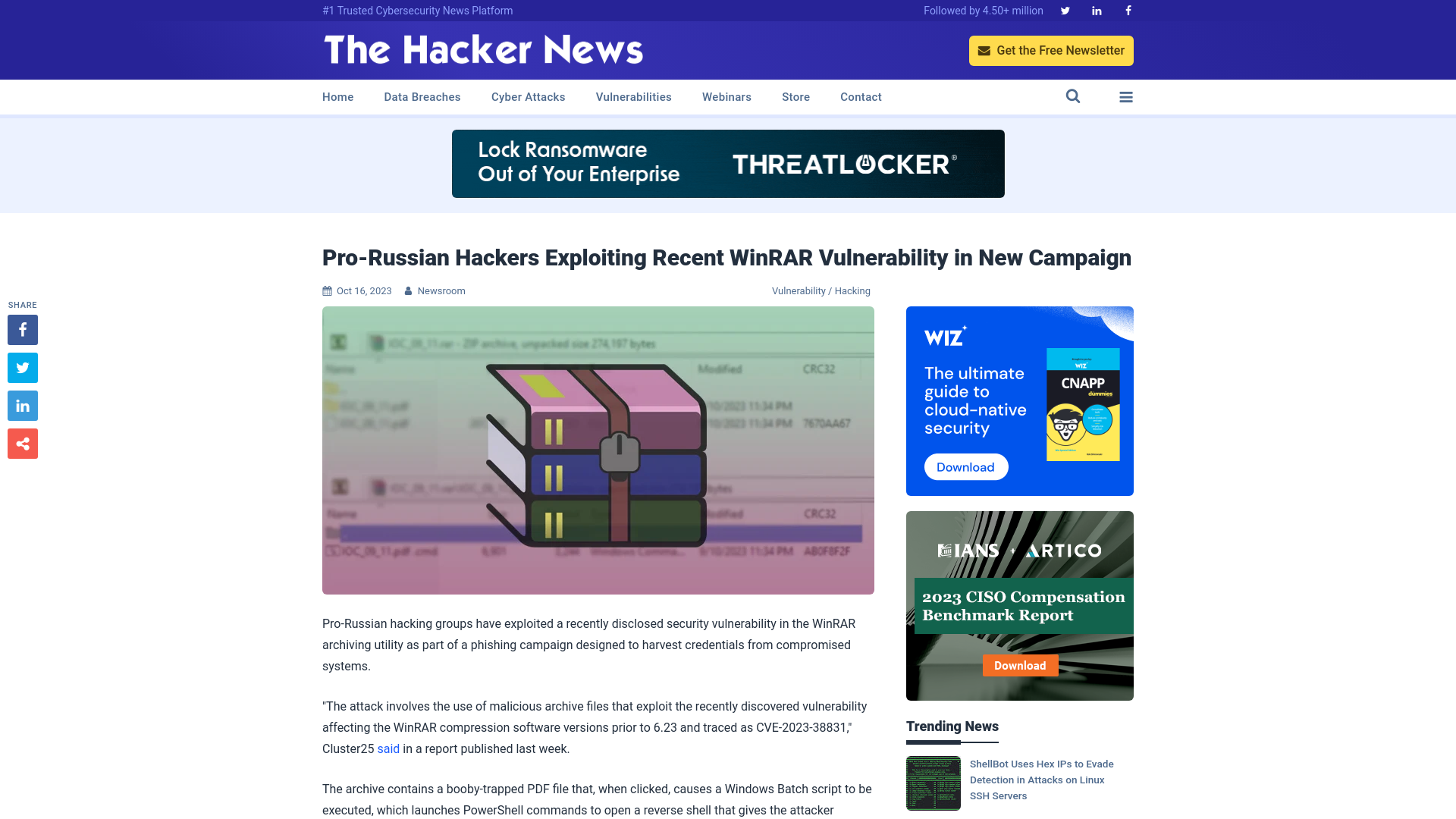
Task: Click the IANS CISO Report Download button
Action: point(1020,665)
